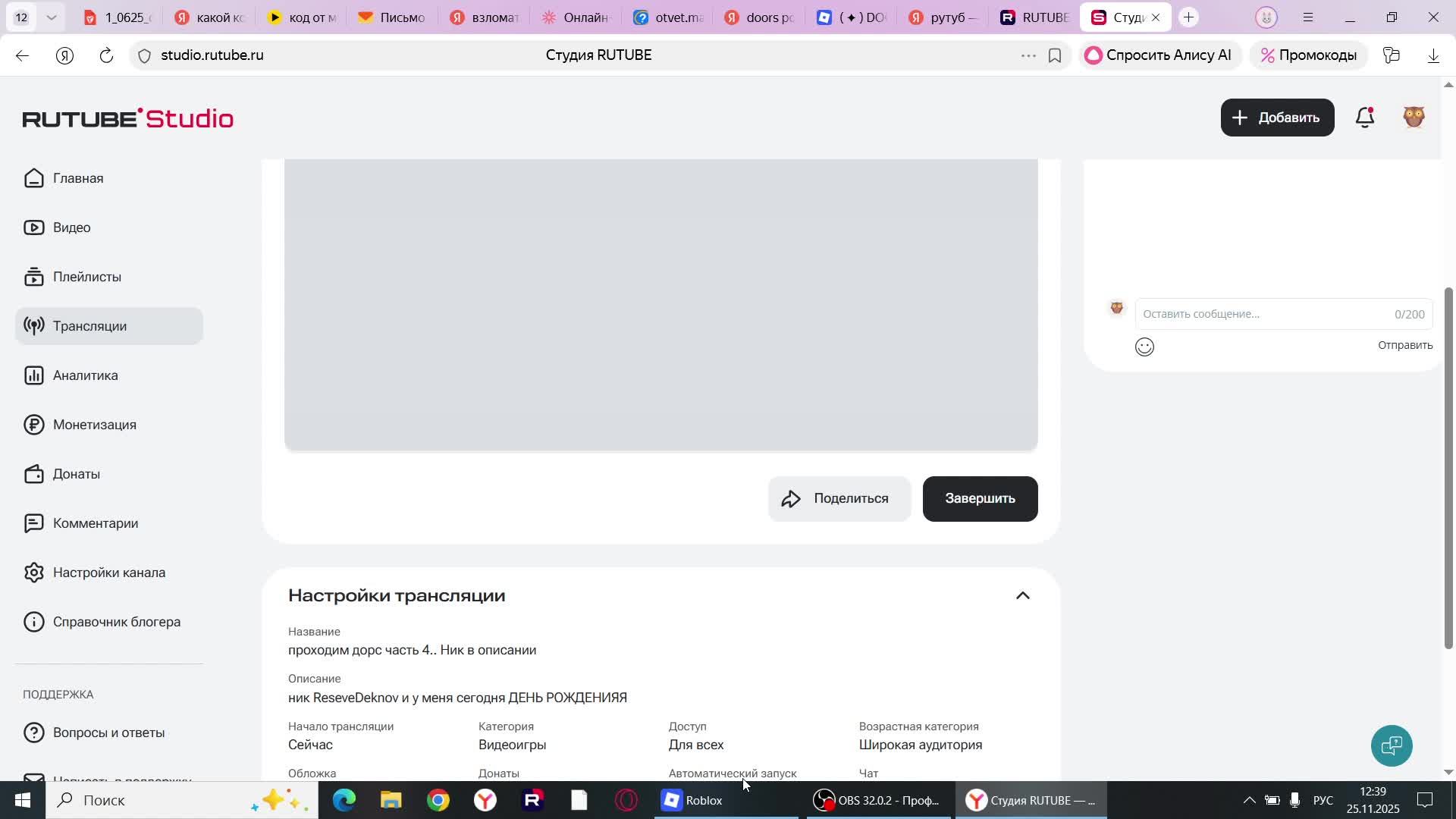This screenshot has height=819, width=1456.
Task: Open the notifications bell icon
Action: coord(1365,118)
